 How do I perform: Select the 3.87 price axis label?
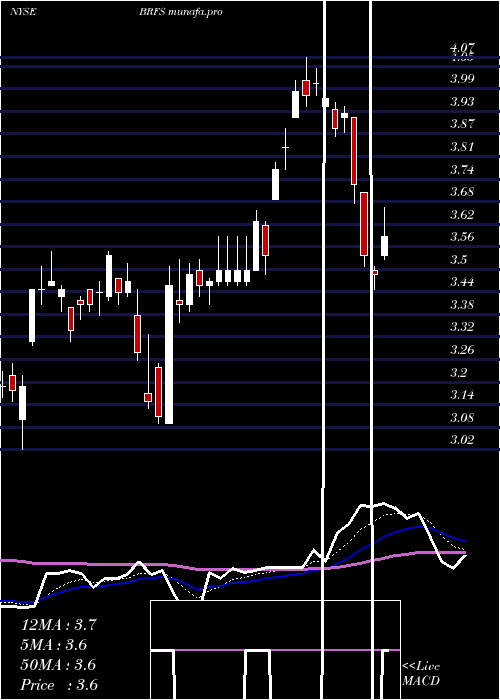[x=462, y=124]
